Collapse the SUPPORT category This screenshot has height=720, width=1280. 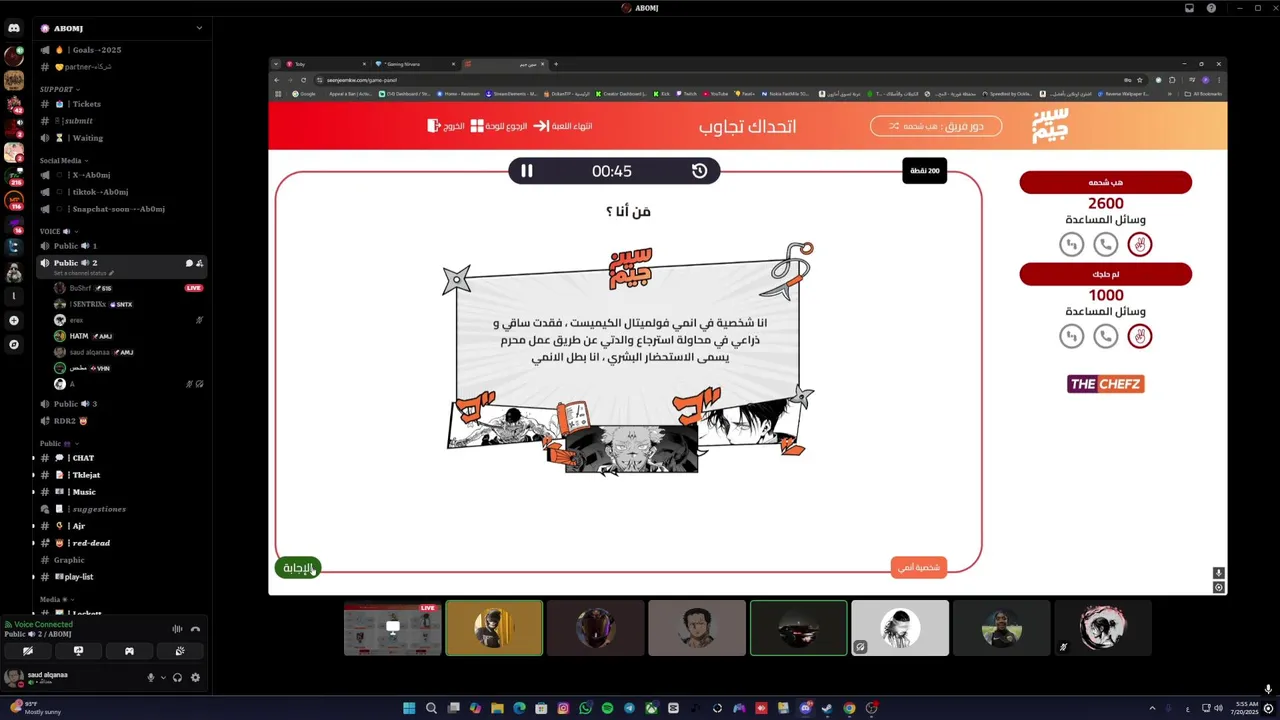click(x=59, y=89)
